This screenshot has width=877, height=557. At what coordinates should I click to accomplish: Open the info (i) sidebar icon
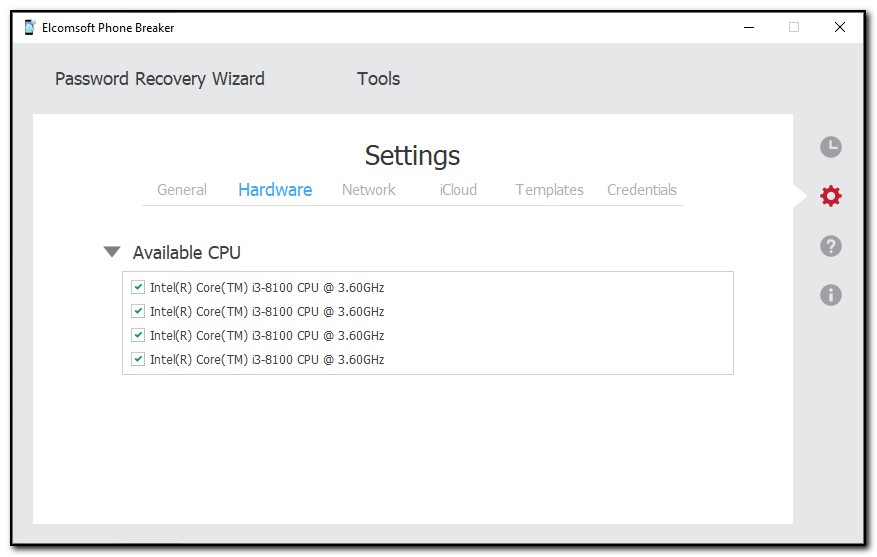pos(831,295)
